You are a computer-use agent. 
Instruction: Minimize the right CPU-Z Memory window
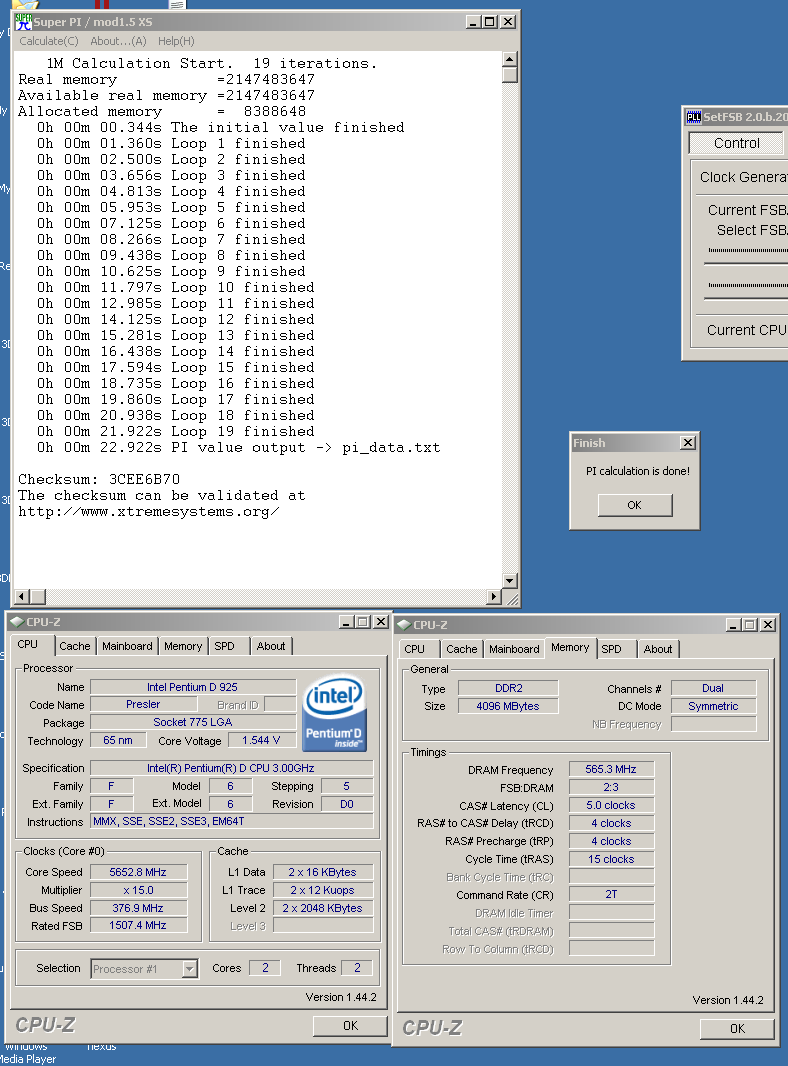[733, 625]
